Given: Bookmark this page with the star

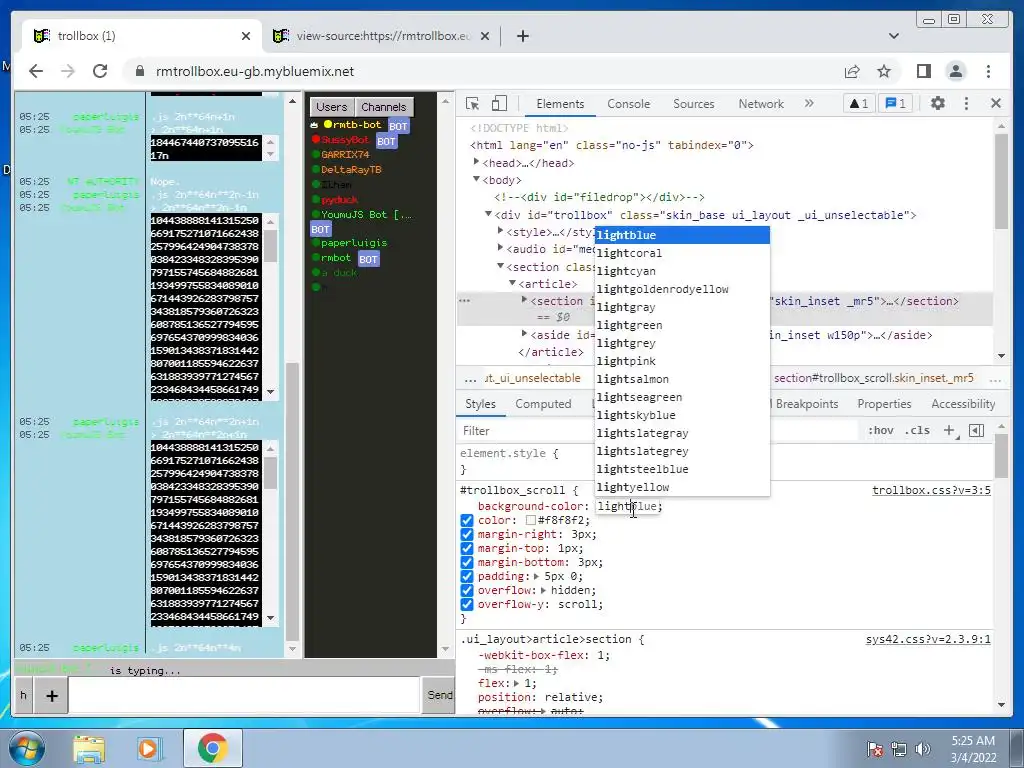Looking at the screenshot, I should [884, 71].
